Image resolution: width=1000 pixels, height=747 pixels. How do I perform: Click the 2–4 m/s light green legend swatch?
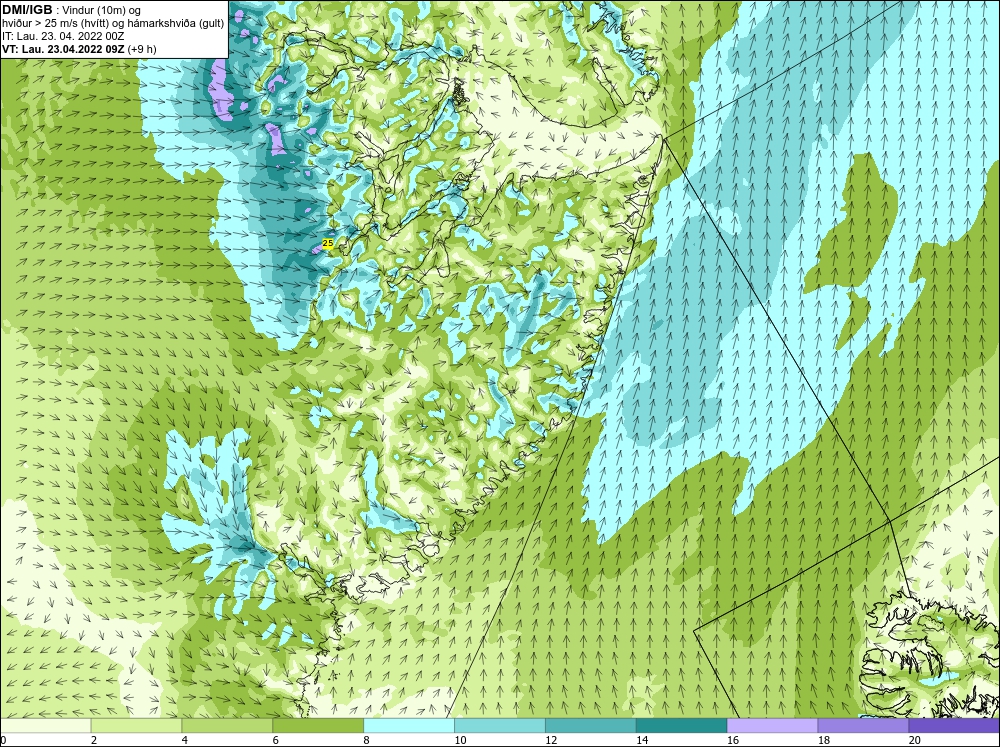pos(136,726)
